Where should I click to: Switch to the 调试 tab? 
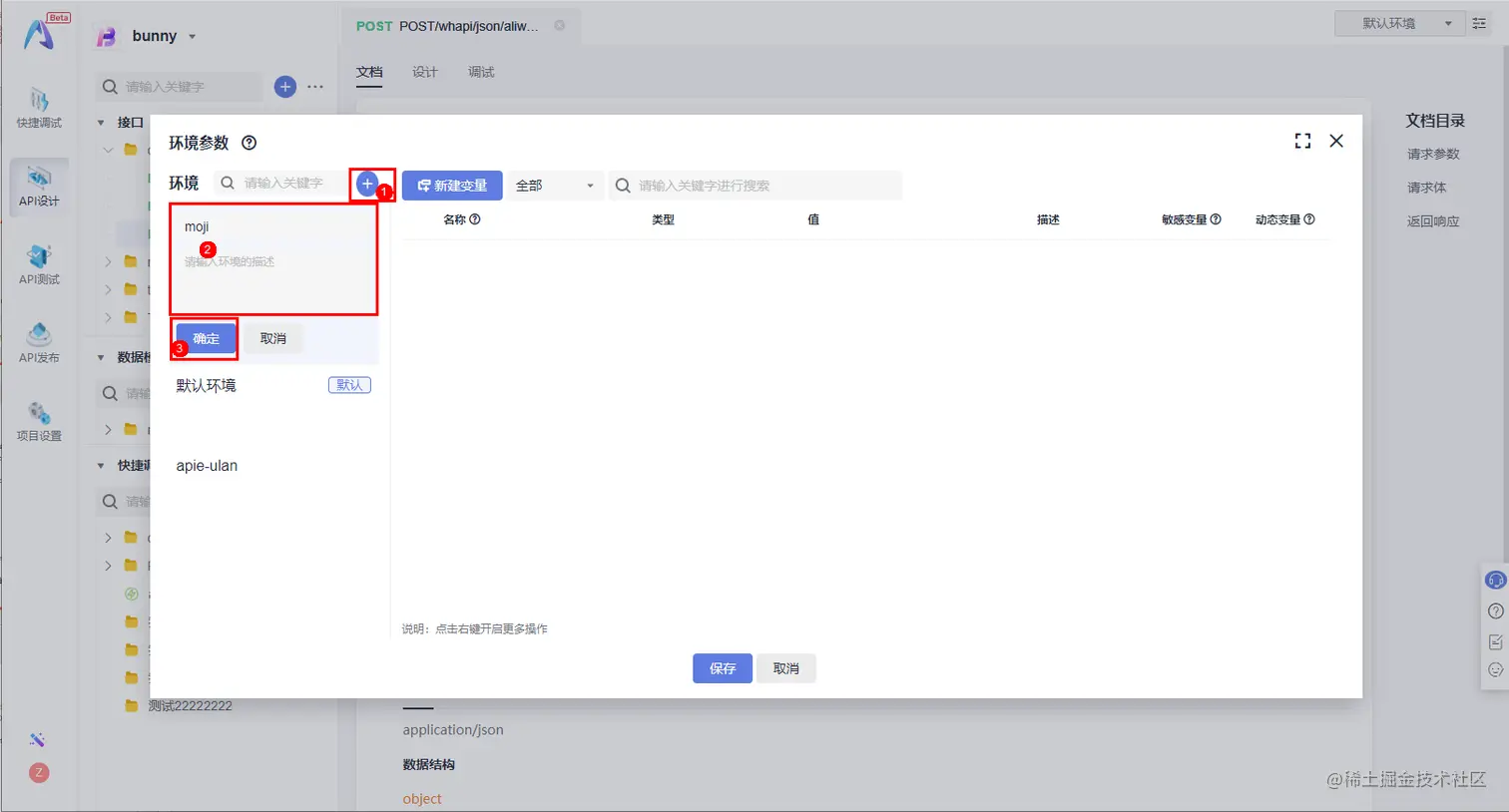click(x=481, y=72)
